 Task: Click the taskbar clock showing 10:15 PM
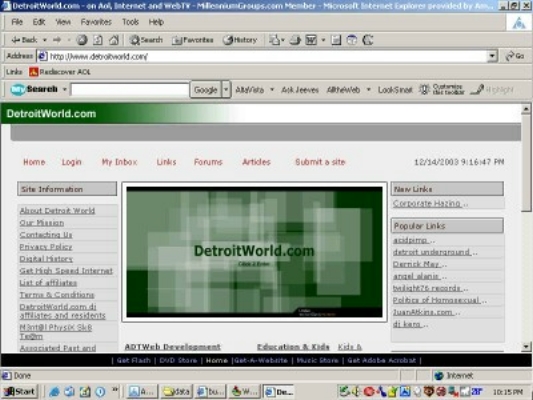pyautogui.click(x=508, y=392)
